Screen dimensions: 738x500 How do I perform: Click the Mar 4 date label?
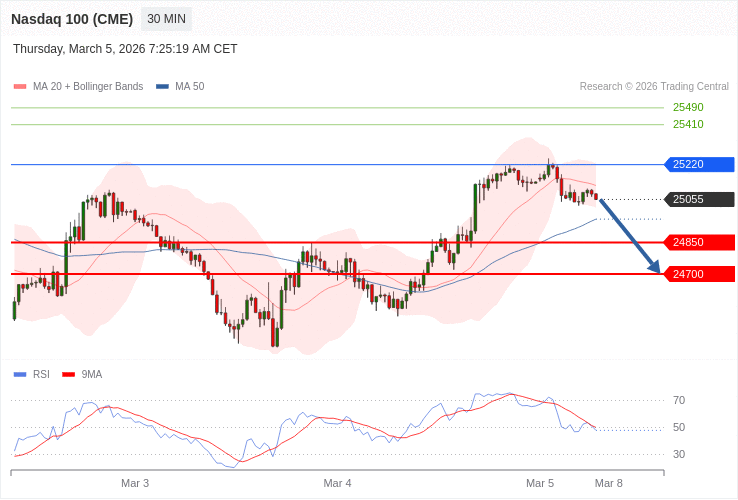337,483
